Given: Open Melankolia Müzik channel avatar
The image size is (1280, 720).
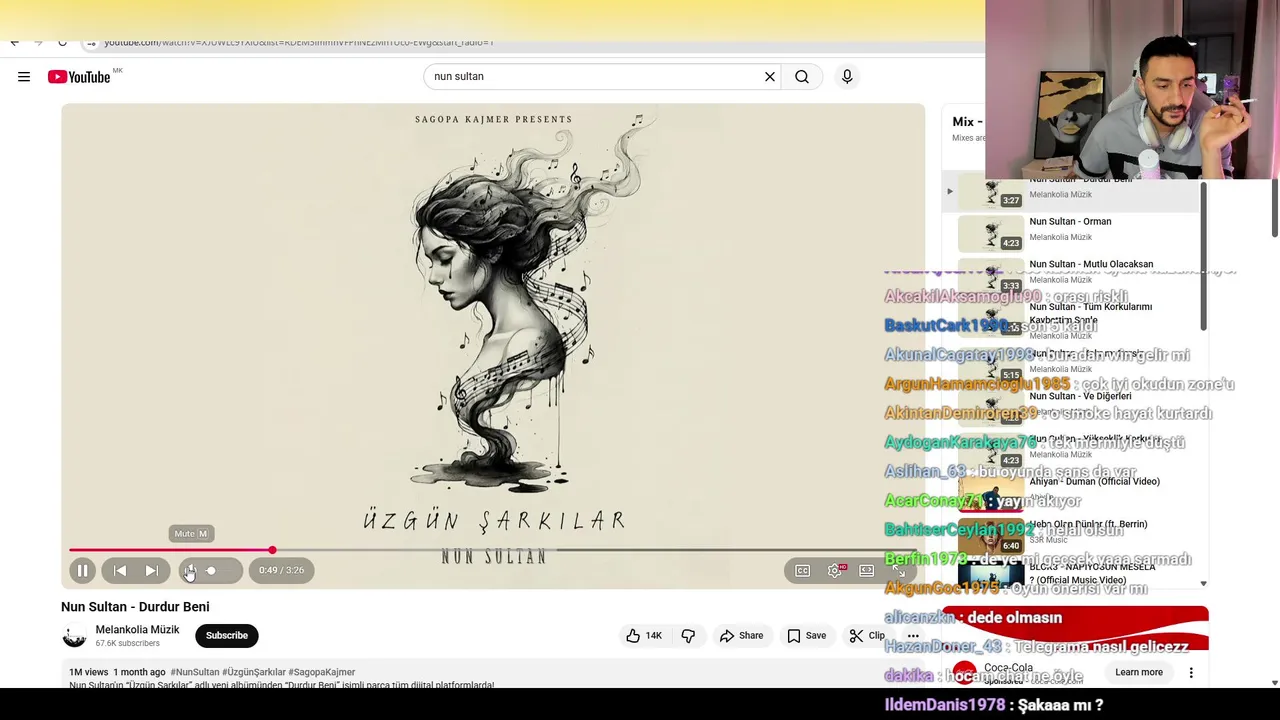Looking at the screenshot, I should click(x=74, y=635).
